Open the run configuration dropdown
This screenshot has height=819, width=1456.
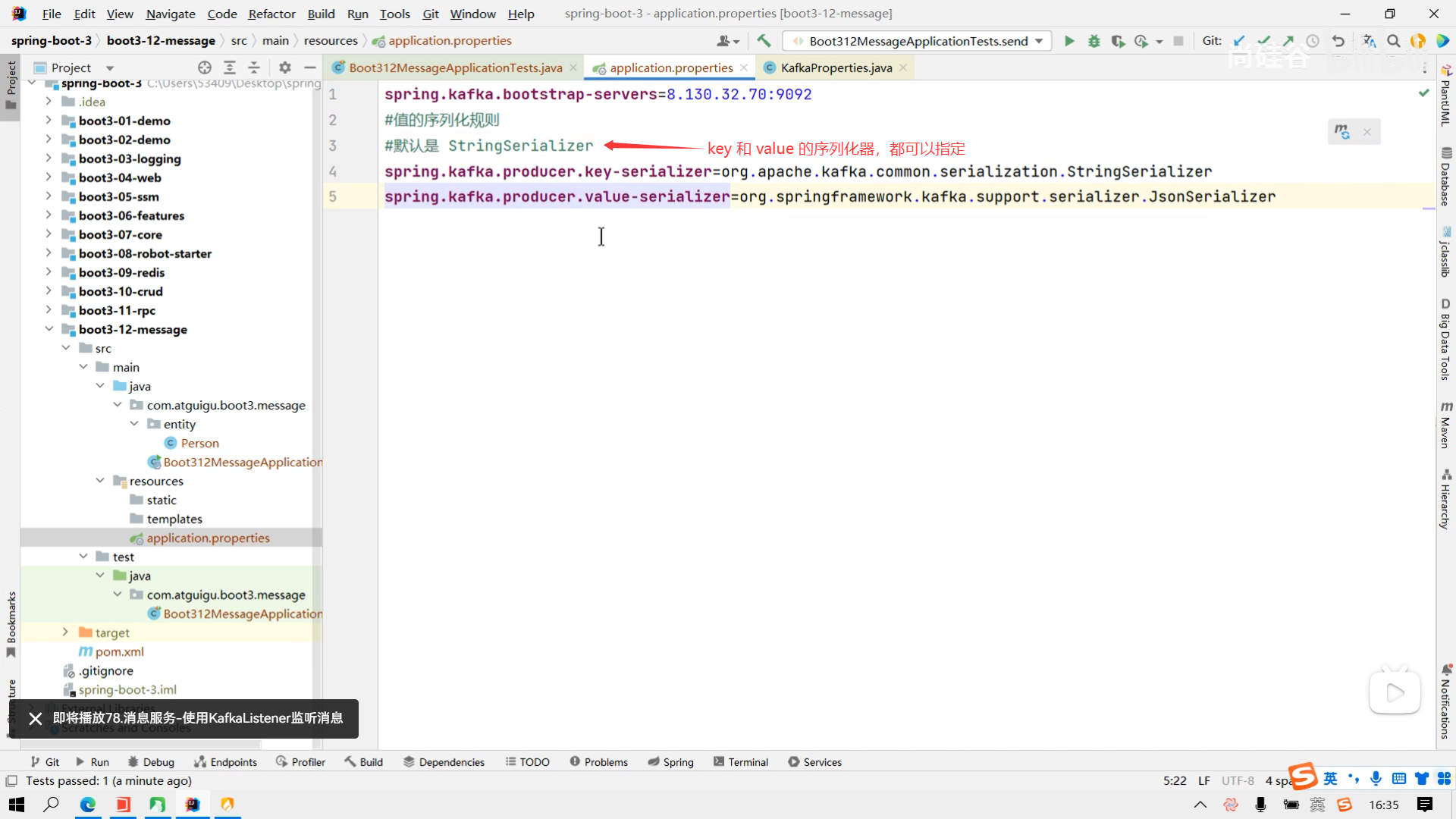point(1039,41)
